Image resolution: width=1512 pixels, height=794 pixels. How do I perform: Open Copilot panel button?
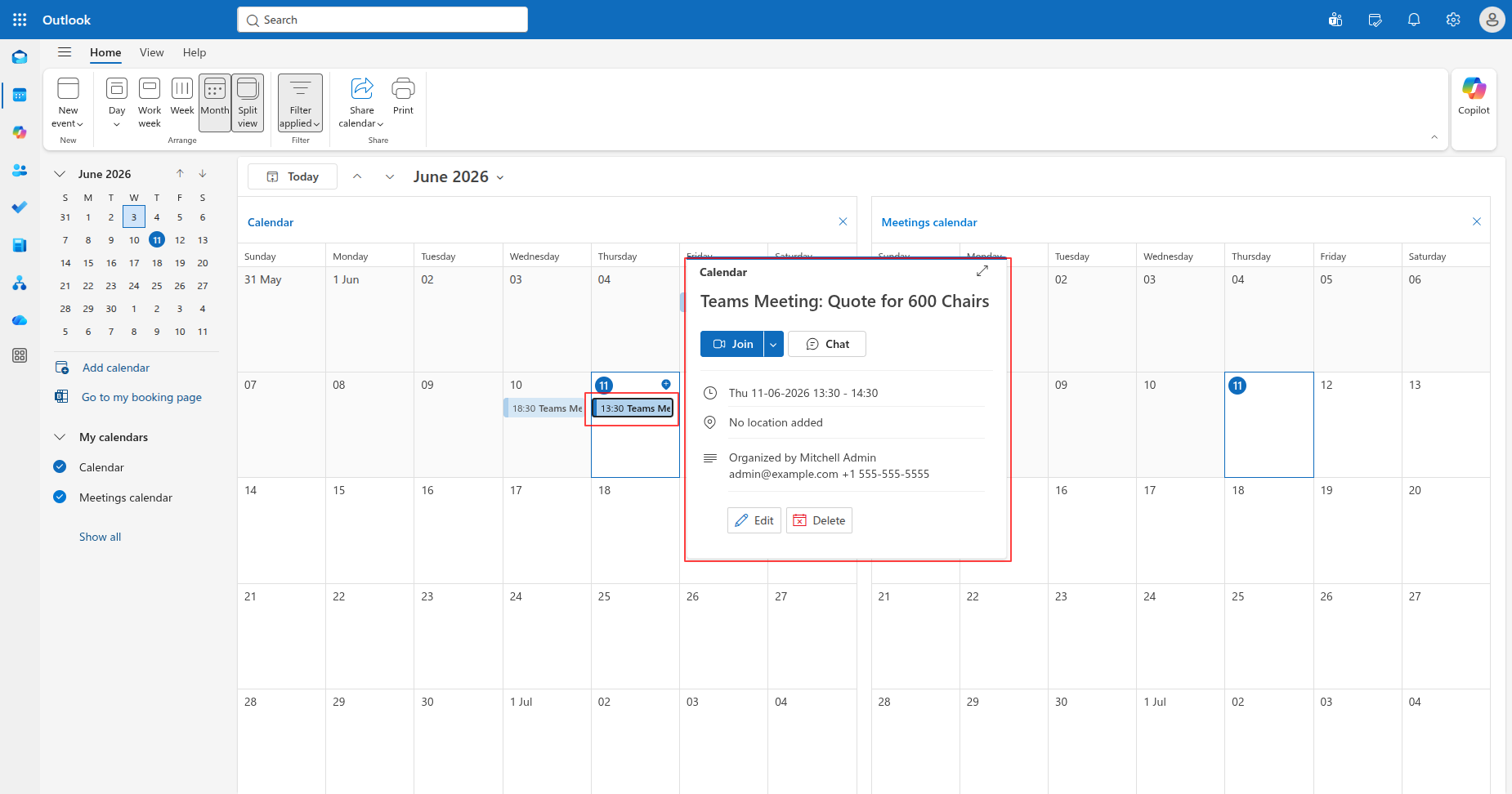click(1474, 96)
